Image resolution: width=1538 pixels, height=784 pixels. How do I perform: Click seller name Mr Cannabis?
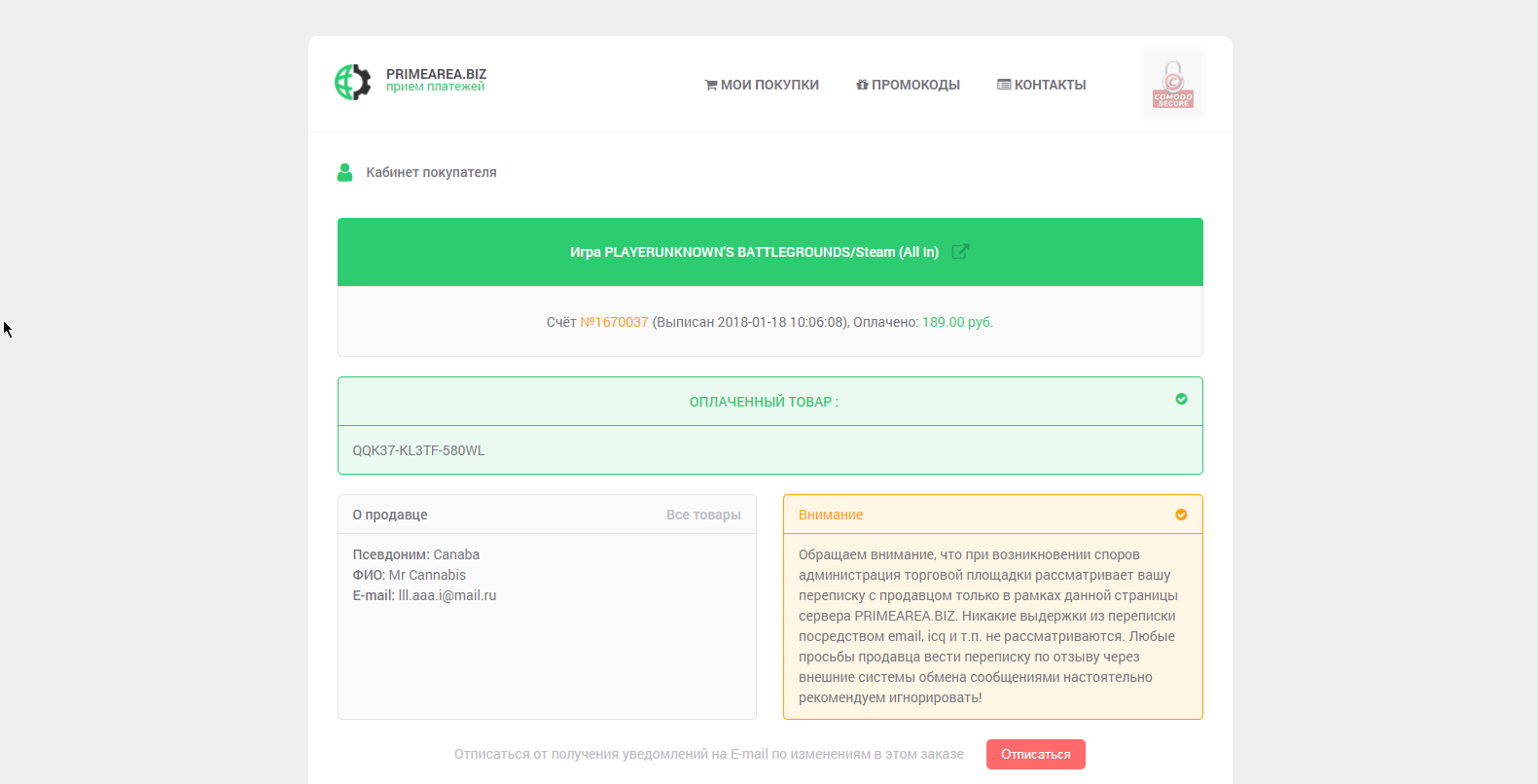pos(427,575)
